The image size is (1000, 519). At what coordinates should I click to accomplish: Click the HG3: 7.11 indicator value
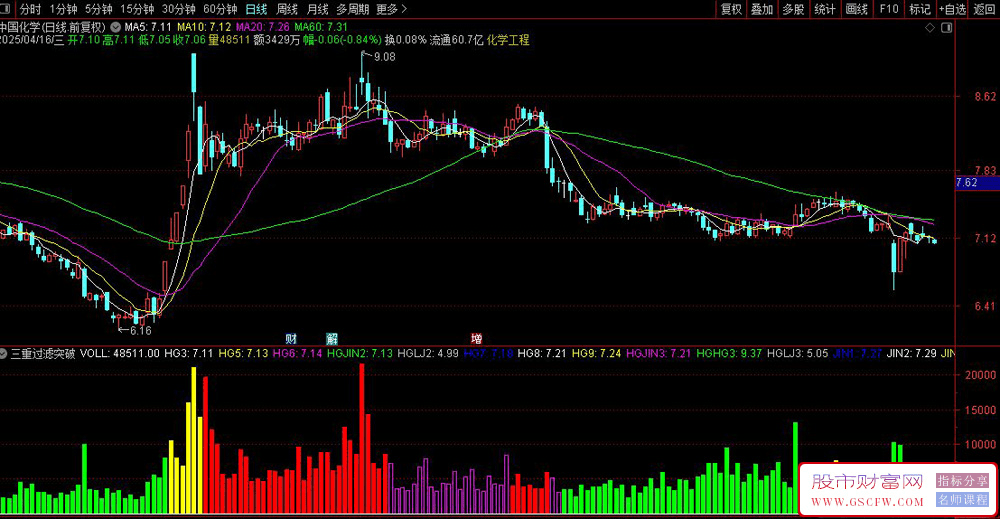(188, 353)
